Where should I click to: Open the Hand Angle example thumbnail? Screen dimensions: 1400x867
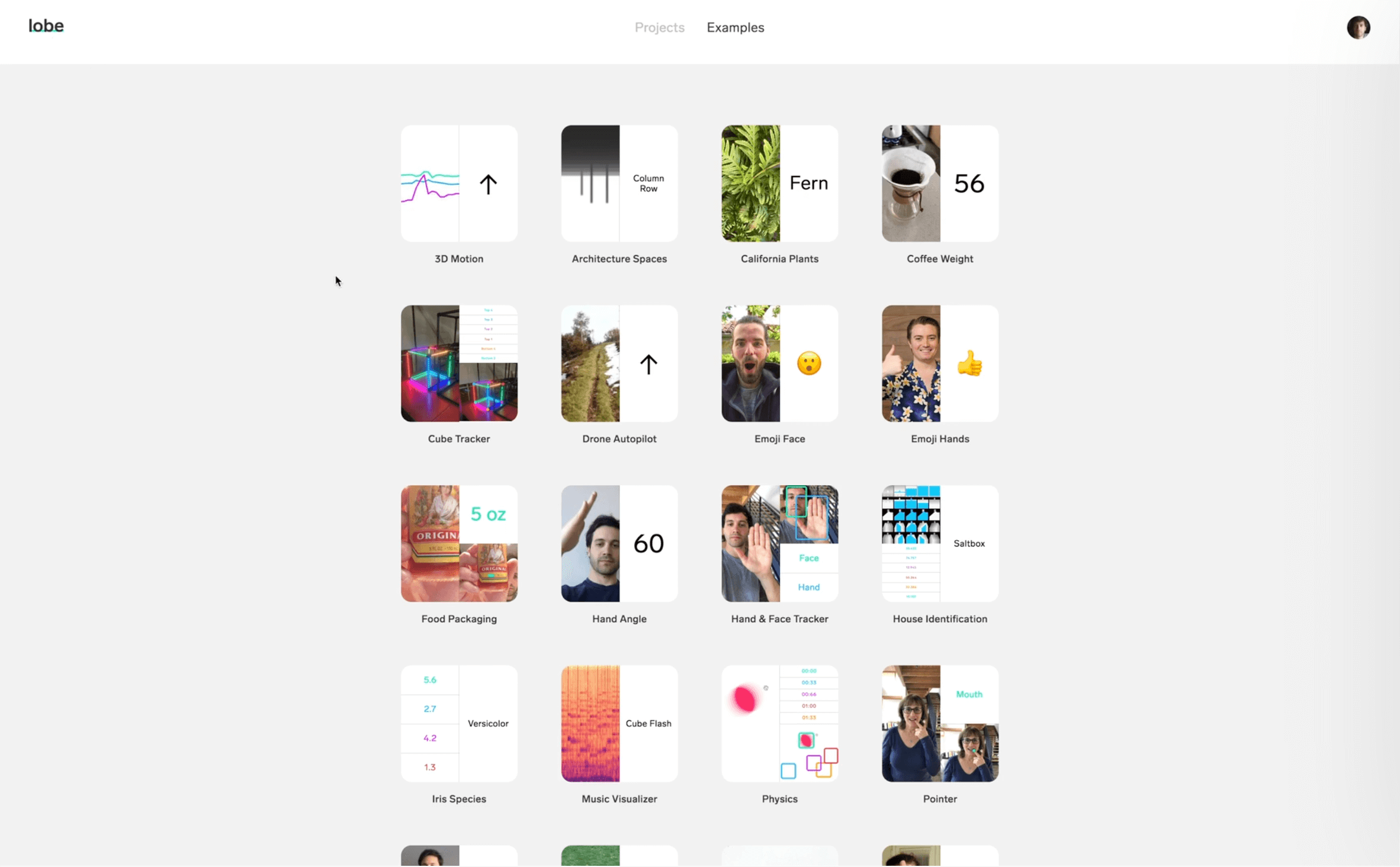pyautogui.click(x=619, y=543)
